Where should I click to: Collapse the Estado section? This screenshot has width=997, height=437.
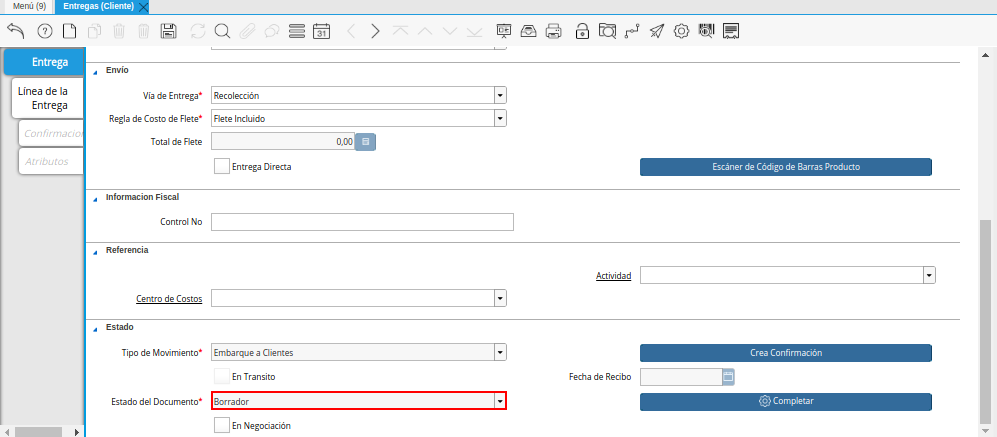[x=95, y=328]
